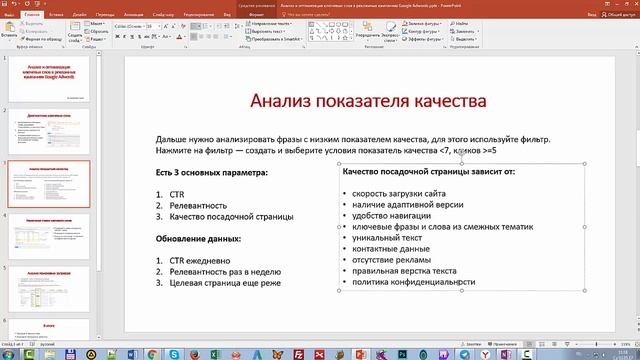Open Quick Styles (Экспресс-стили) gallery
Viewport: 640px width, 360px height.
[x=391, y=31]
